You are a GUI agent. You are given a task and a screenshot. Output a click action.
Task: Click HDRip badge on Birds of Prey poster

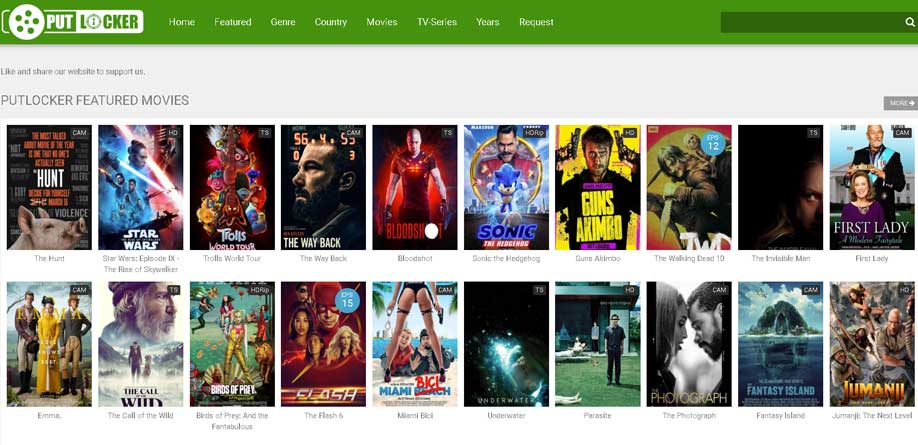point(259,290)
